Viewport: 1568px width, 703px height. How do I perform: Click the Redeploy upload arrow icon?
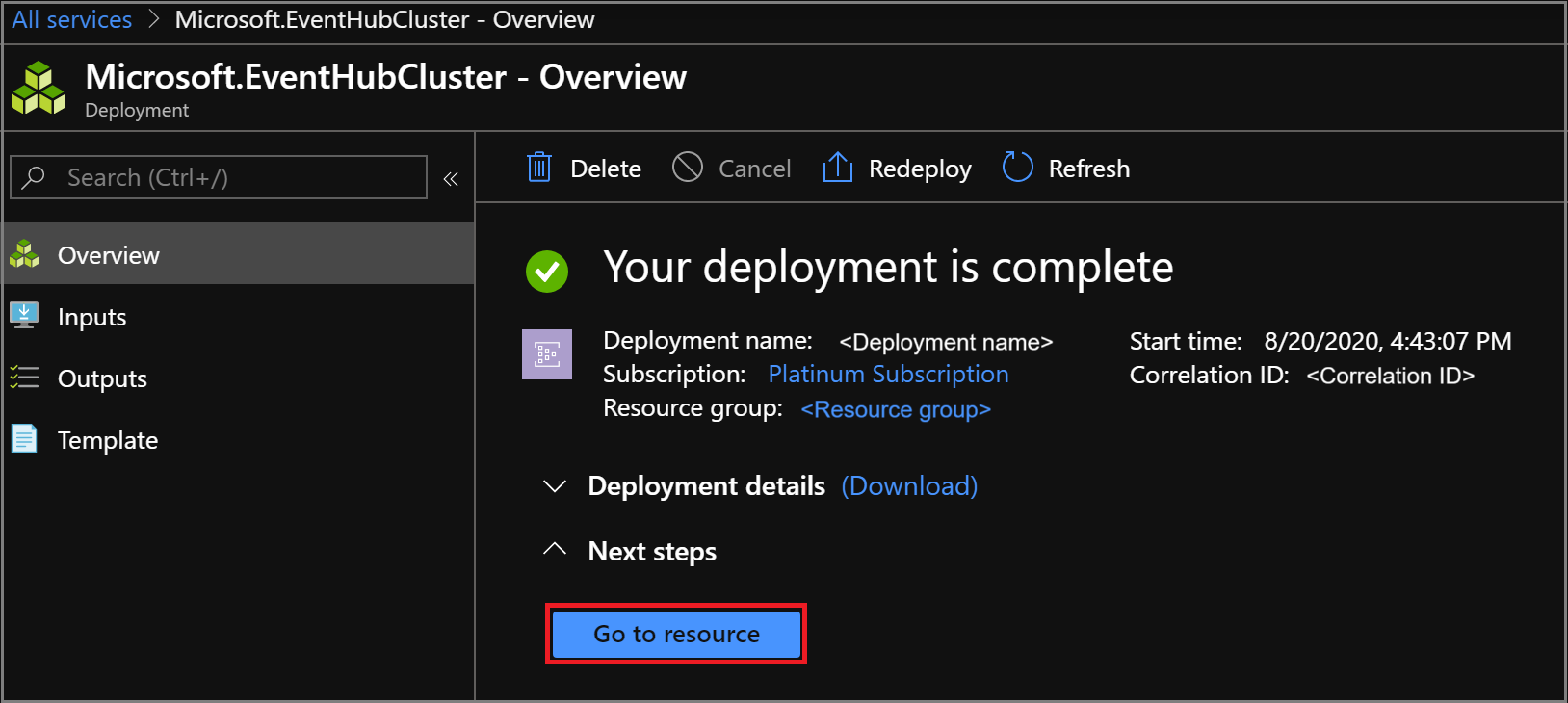838,168
